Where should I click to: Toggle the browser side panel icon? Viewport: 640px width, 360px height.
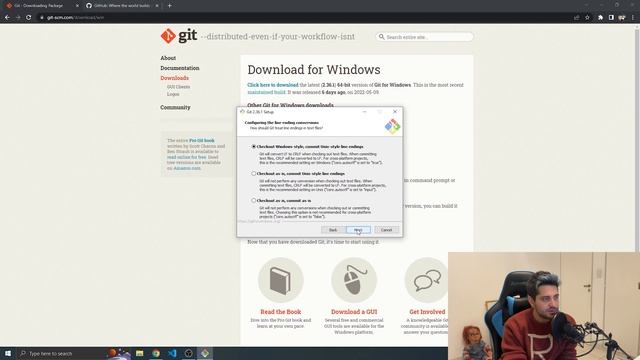pyautogui.click(x=611, y=18)
